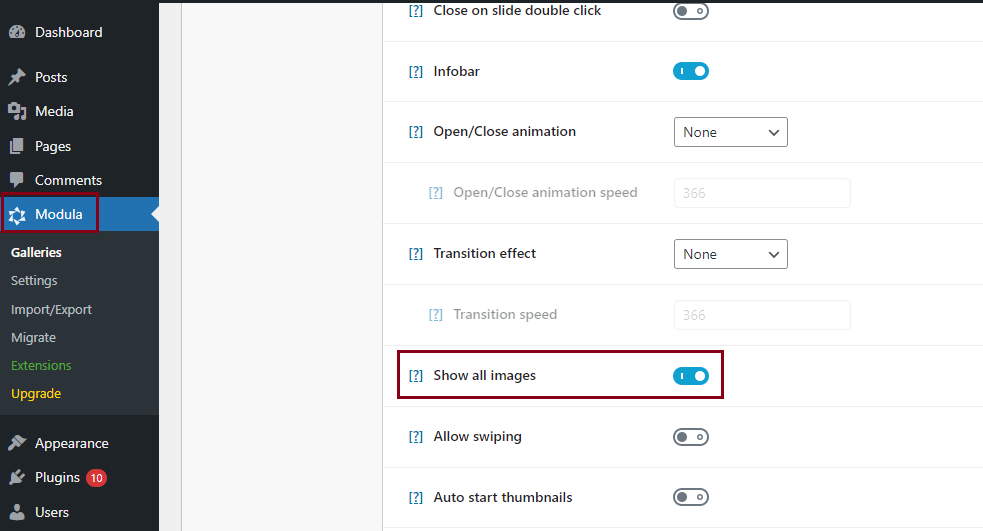
Task: Disable the Infobar toggle
Action: [x=691, y=71]
